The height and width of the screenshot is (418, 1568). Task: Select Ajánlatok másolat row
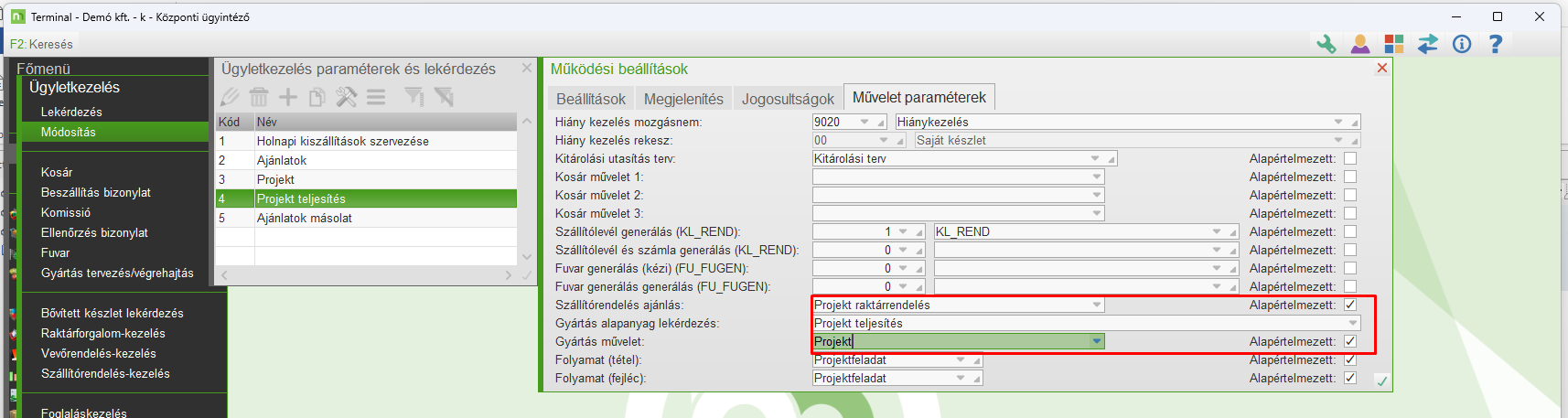point(366,218)
